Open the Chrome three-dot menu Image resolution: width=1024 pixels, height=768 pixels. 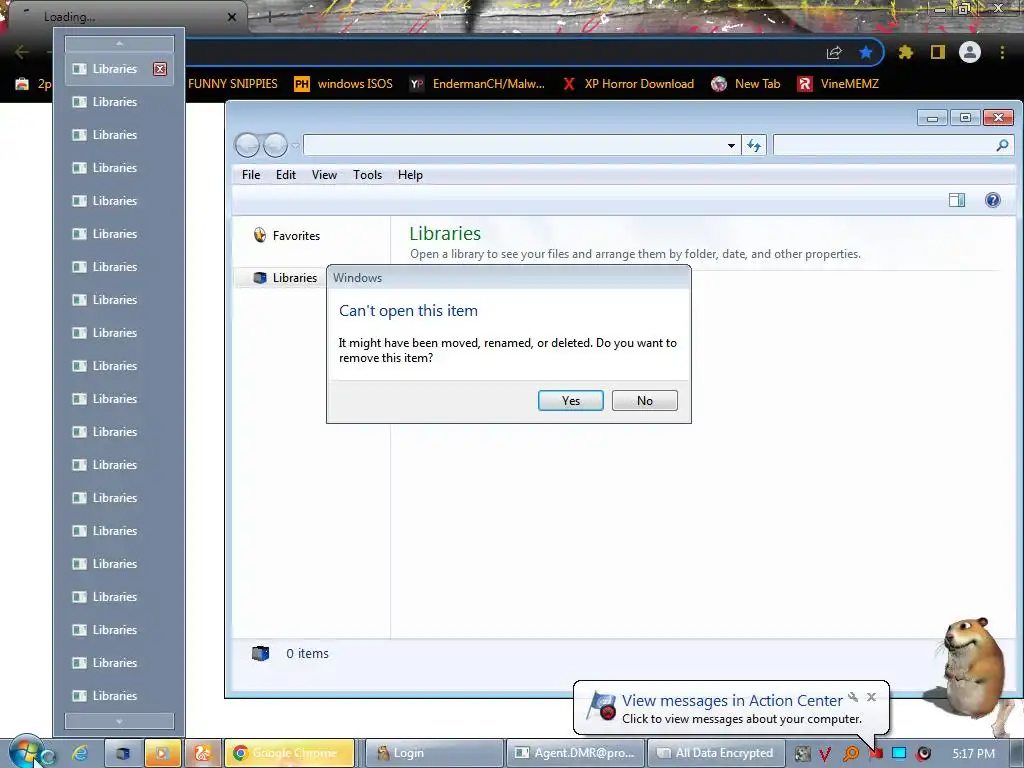point(1002,52)
